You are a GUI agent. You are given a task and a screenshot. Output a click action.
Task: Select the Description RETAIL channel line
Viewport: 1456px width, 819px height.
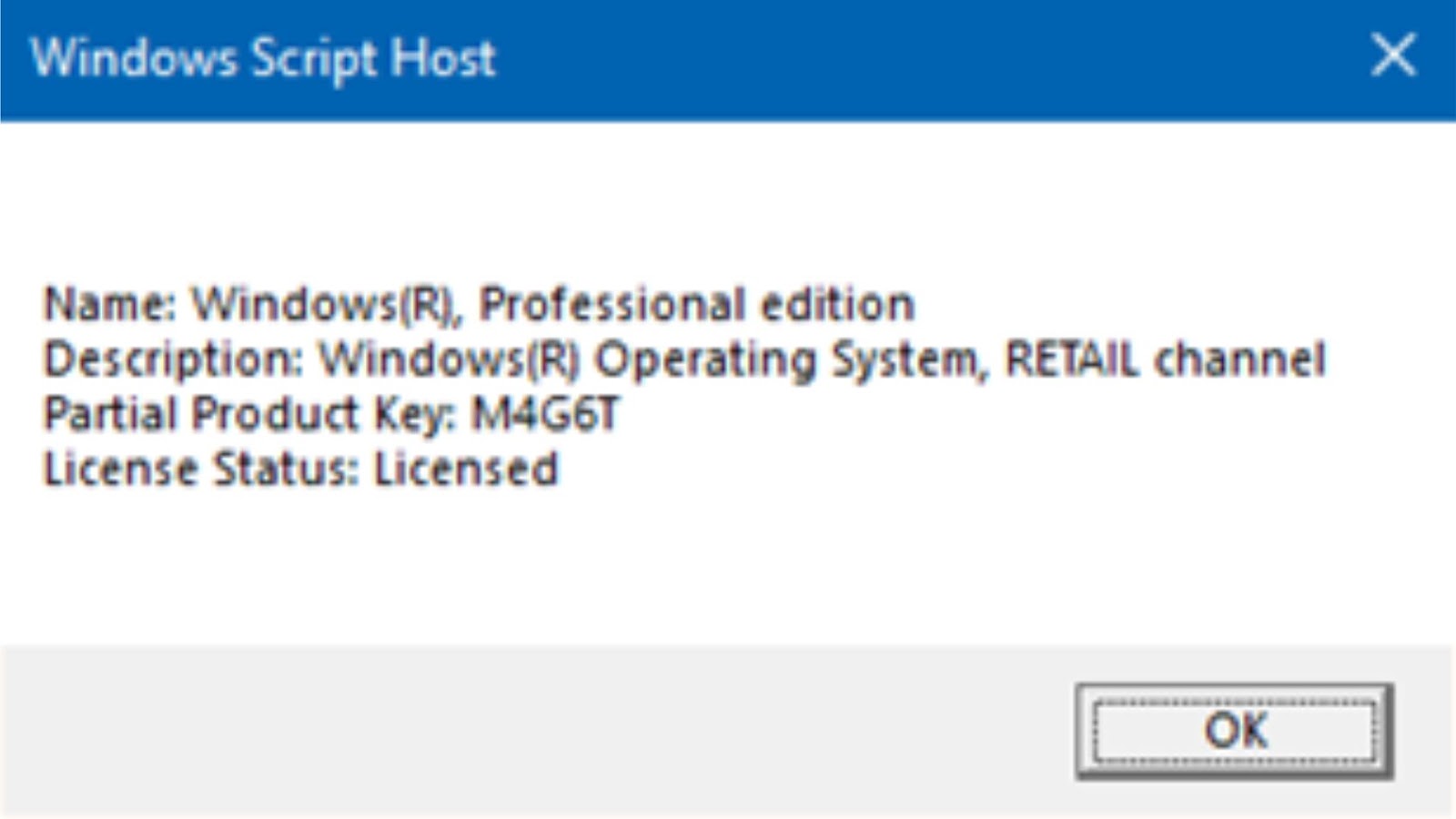click(x=684, y=359)
